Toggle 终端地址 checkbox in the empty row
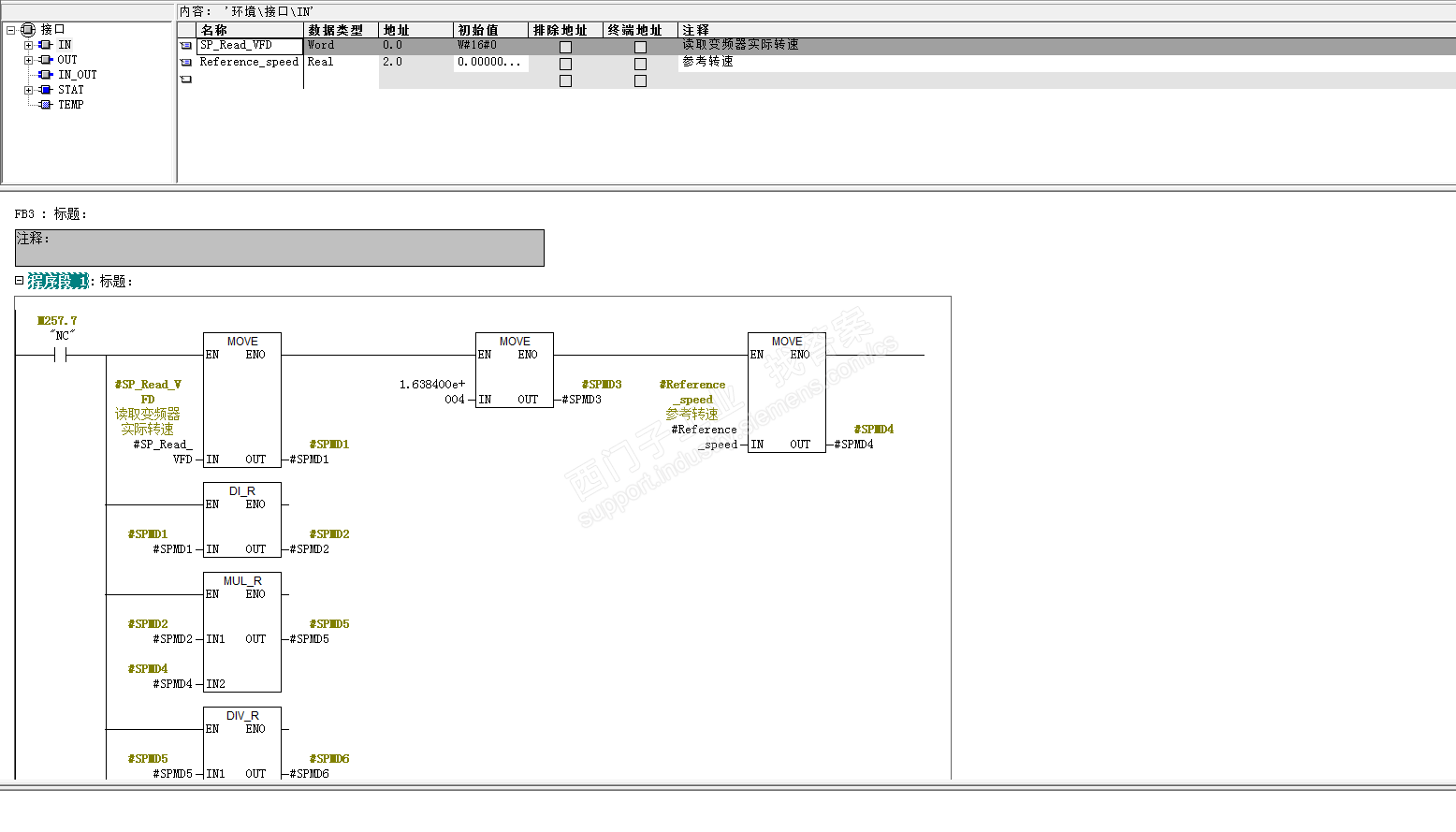This screenshot has height=832, width=1456. pos(640,80)
